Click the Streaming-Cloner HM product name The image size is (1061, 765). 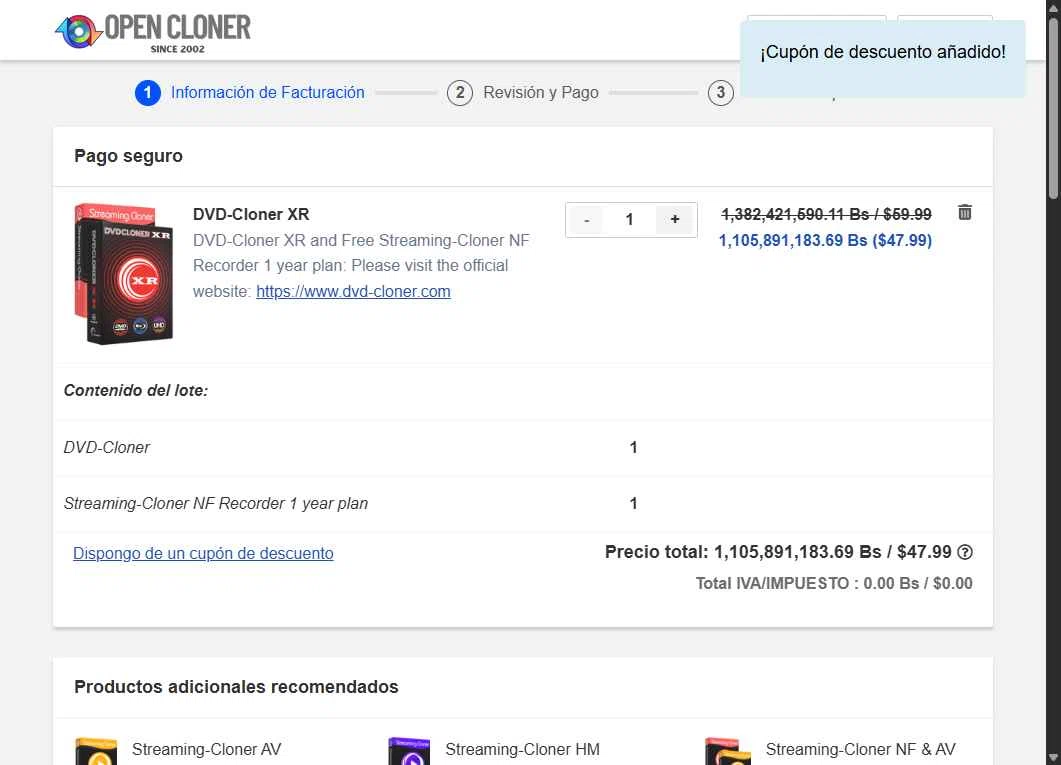(522, 749)
